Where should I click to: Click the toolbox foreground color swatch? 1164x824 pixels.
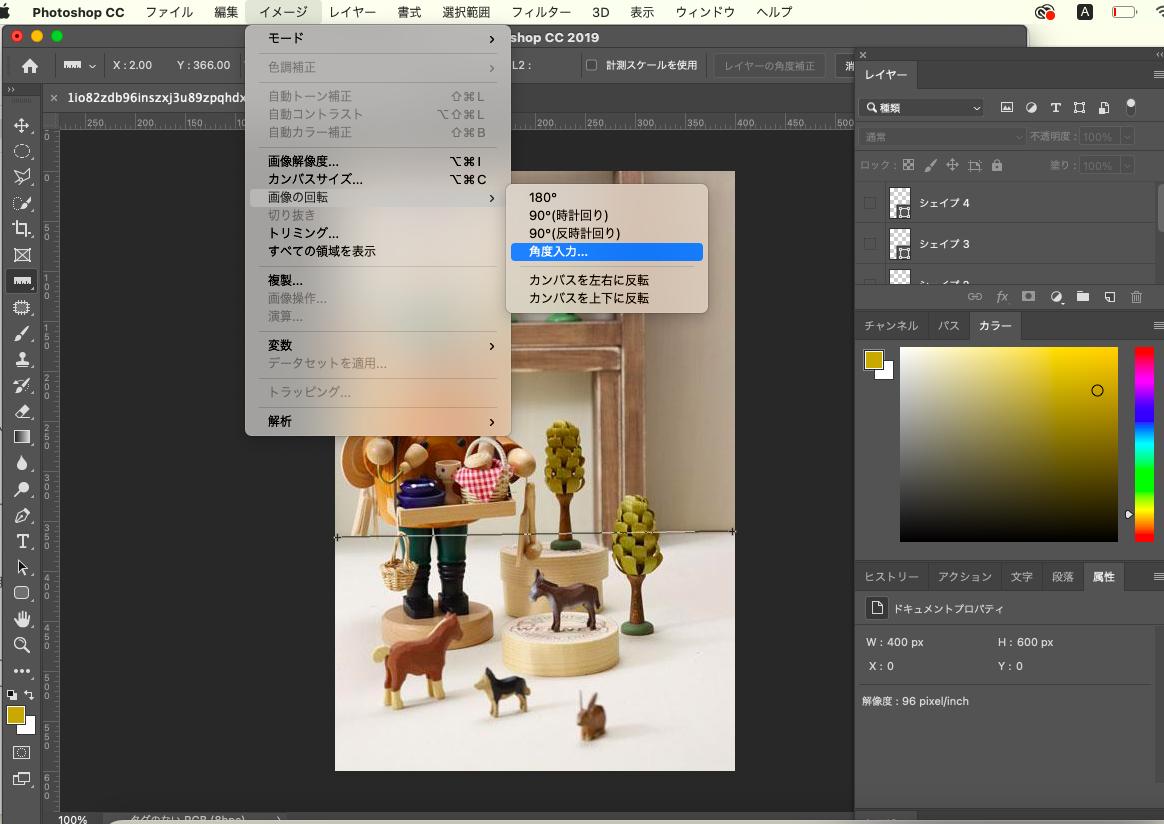pyautogui.click(x=16, y=715)
